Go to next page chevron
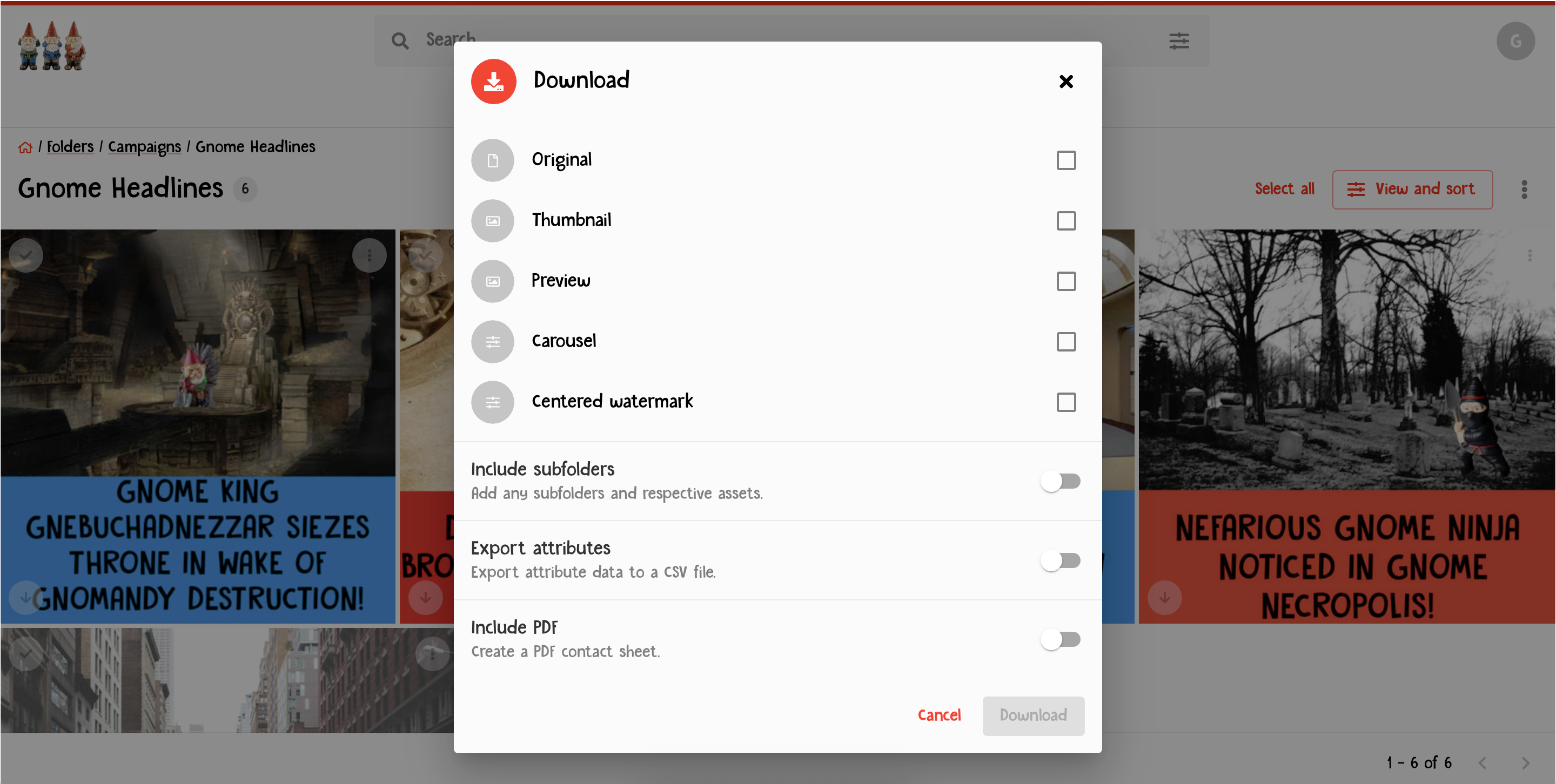 pos(1525,763)
